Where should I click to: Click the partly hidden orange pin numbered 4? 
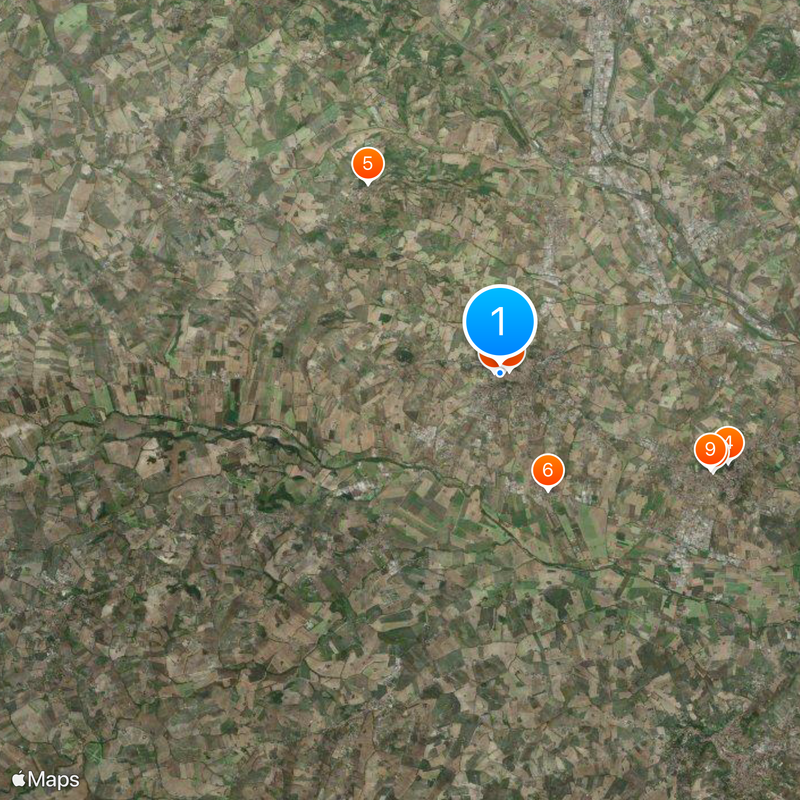coord(735,442)
